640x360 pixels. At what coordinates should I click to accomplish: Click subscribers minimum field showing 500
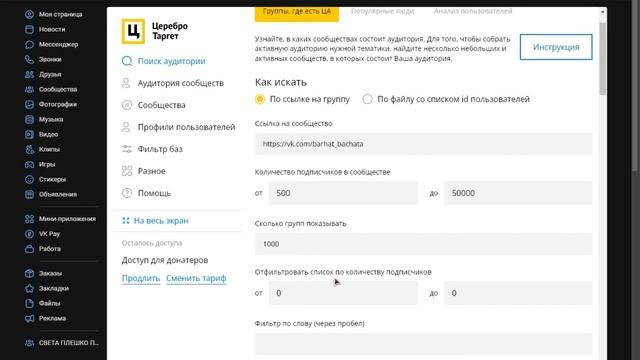coord(343,193)
